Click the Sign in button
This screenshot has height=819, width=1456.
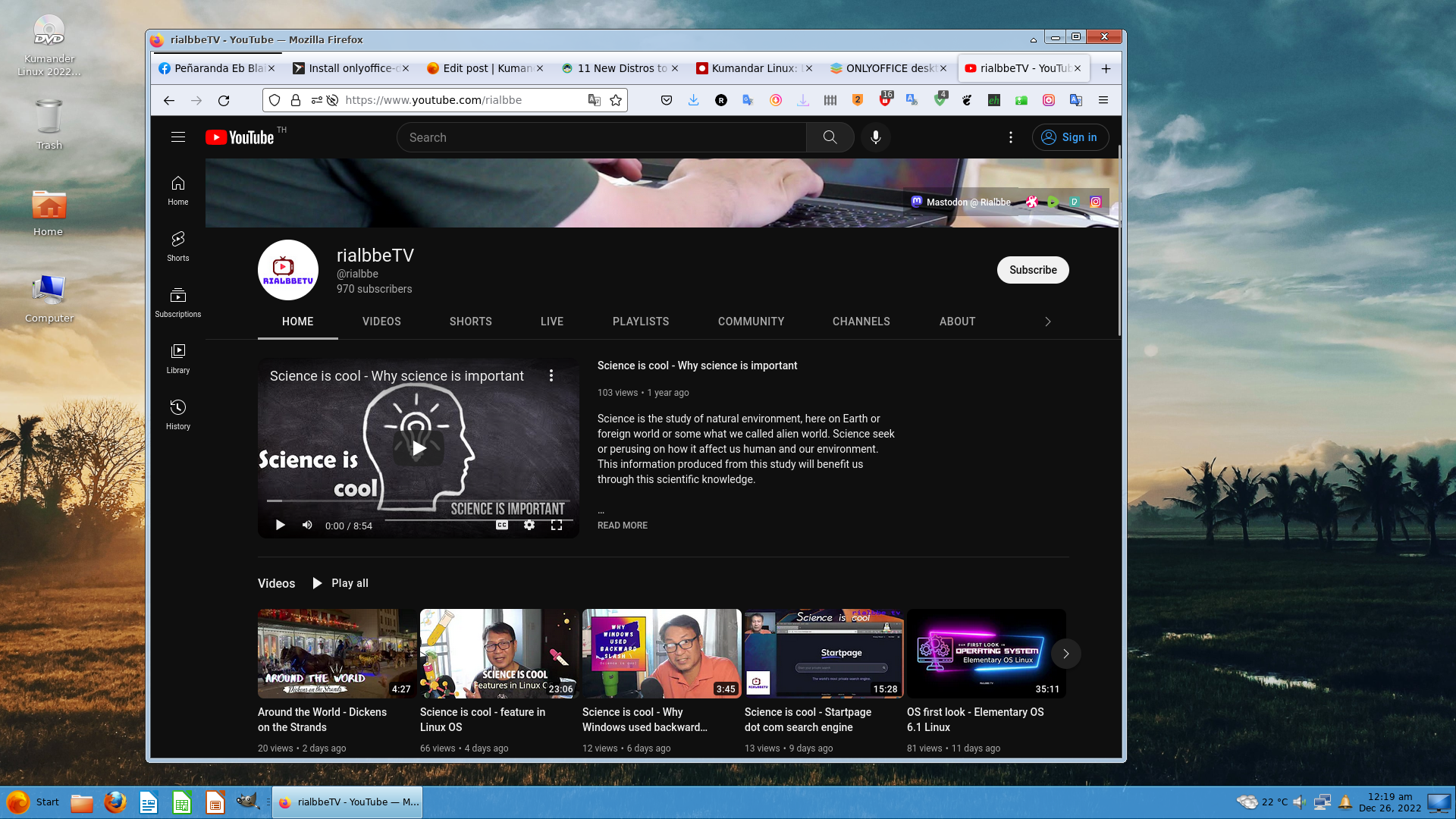[1070, 137]
